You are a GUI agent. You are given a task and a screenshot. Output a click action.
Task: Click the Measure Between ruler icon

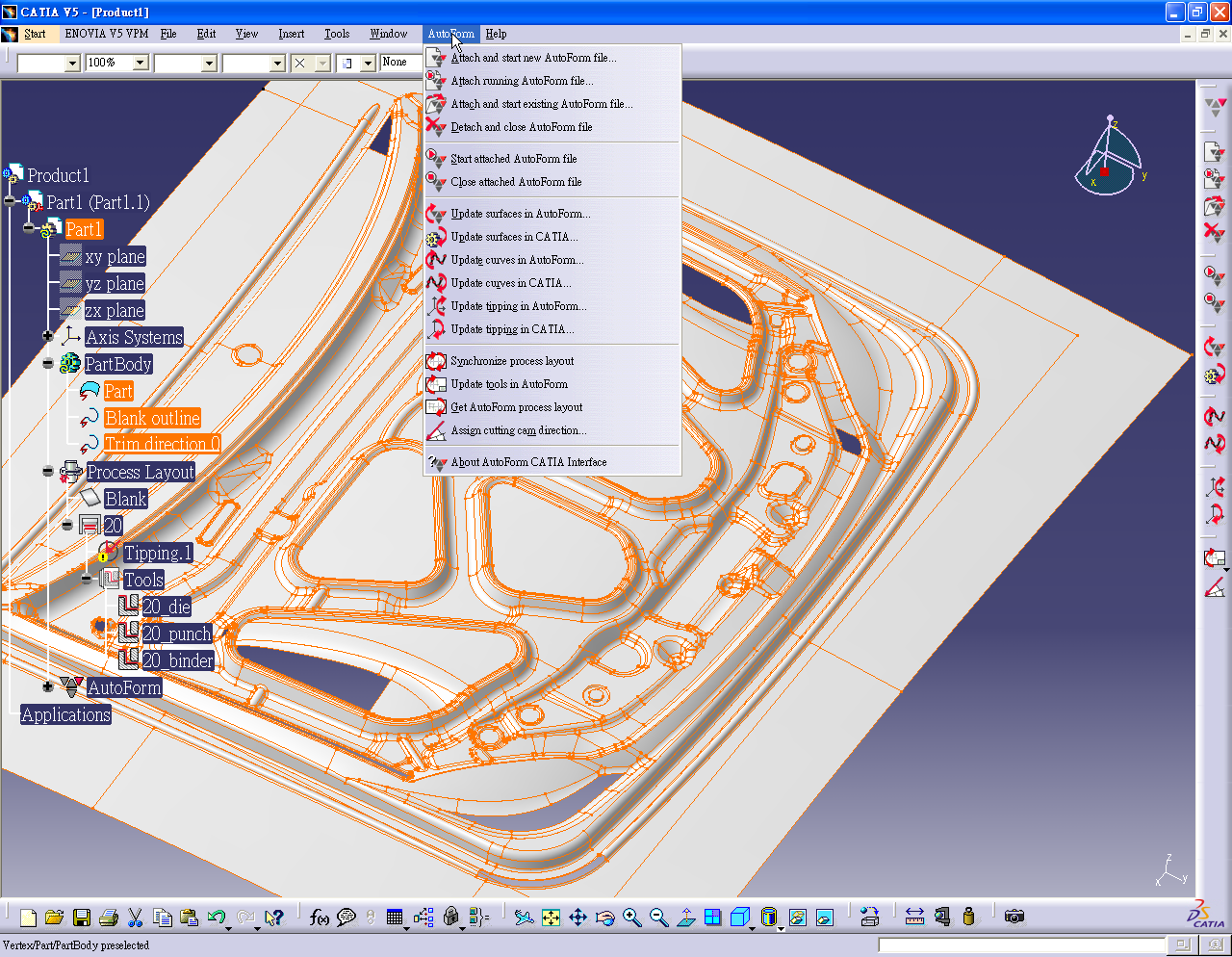point(914,918)
